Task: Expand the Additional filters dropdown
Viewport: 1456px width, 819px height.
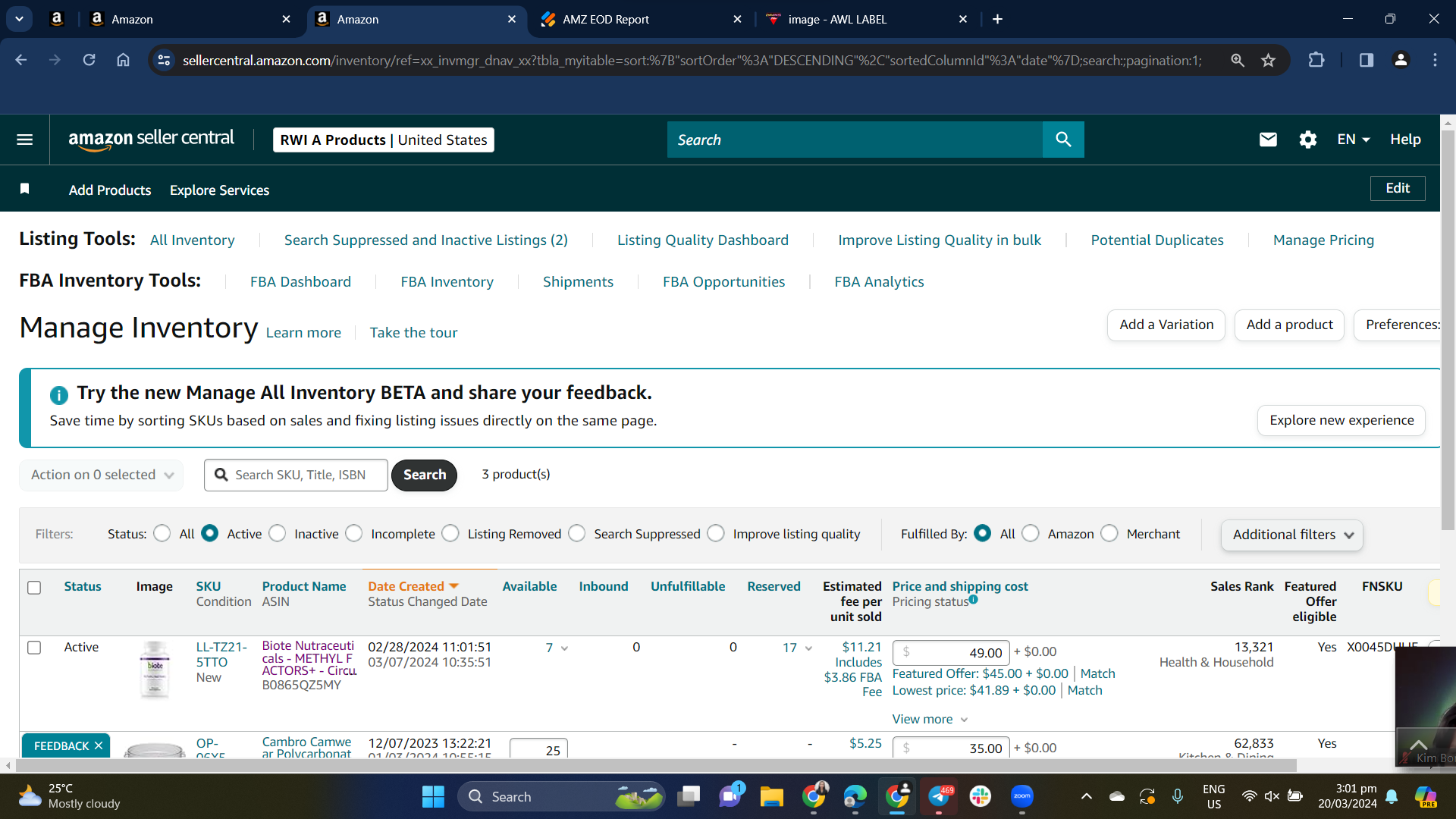Action: [1292, 535]
